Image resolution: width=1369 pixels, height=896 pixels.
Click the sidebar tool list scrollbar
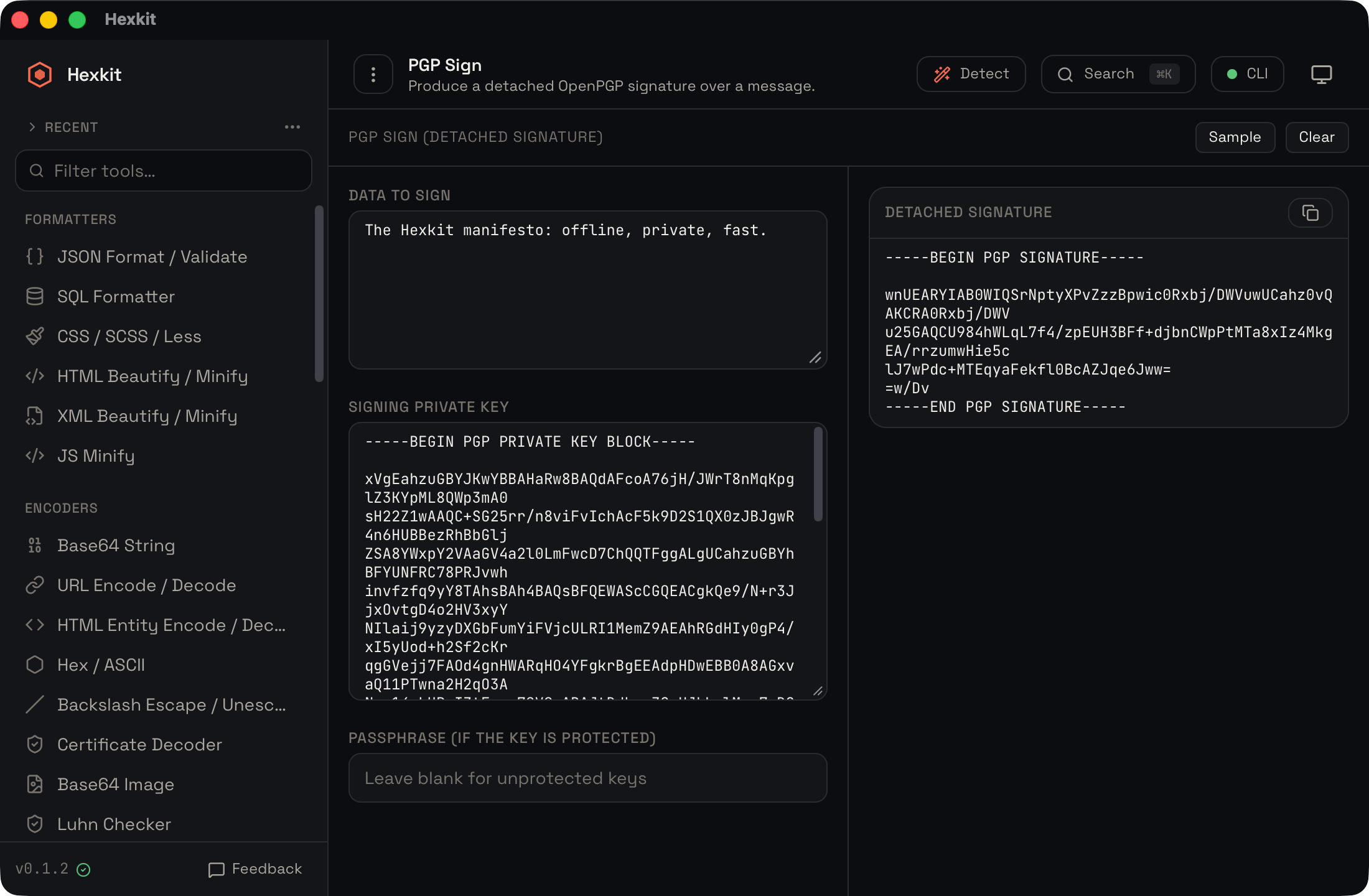pyautogui.click(x=319, y=294)
